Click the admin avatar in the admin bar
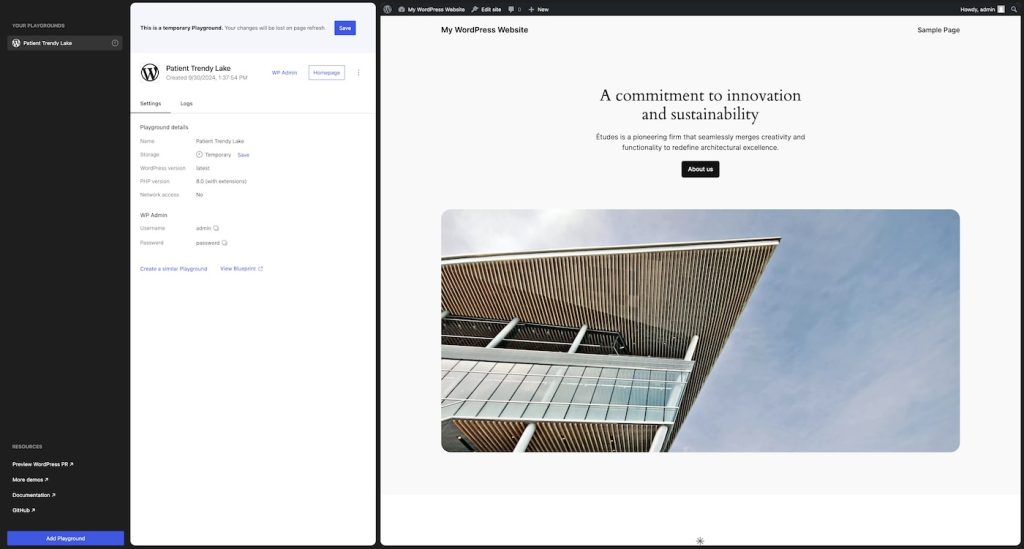This screenshot has height=549, width=1024. tap(1001, 9)
